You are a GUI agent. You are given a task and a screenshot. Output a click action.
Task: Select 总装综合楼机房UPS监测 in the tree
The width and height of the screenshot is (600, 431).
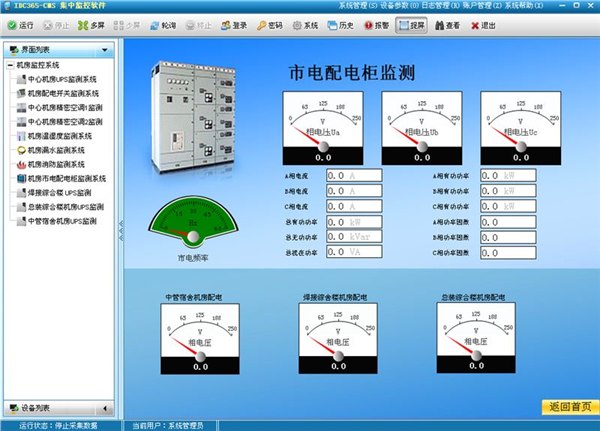(65, 207)
